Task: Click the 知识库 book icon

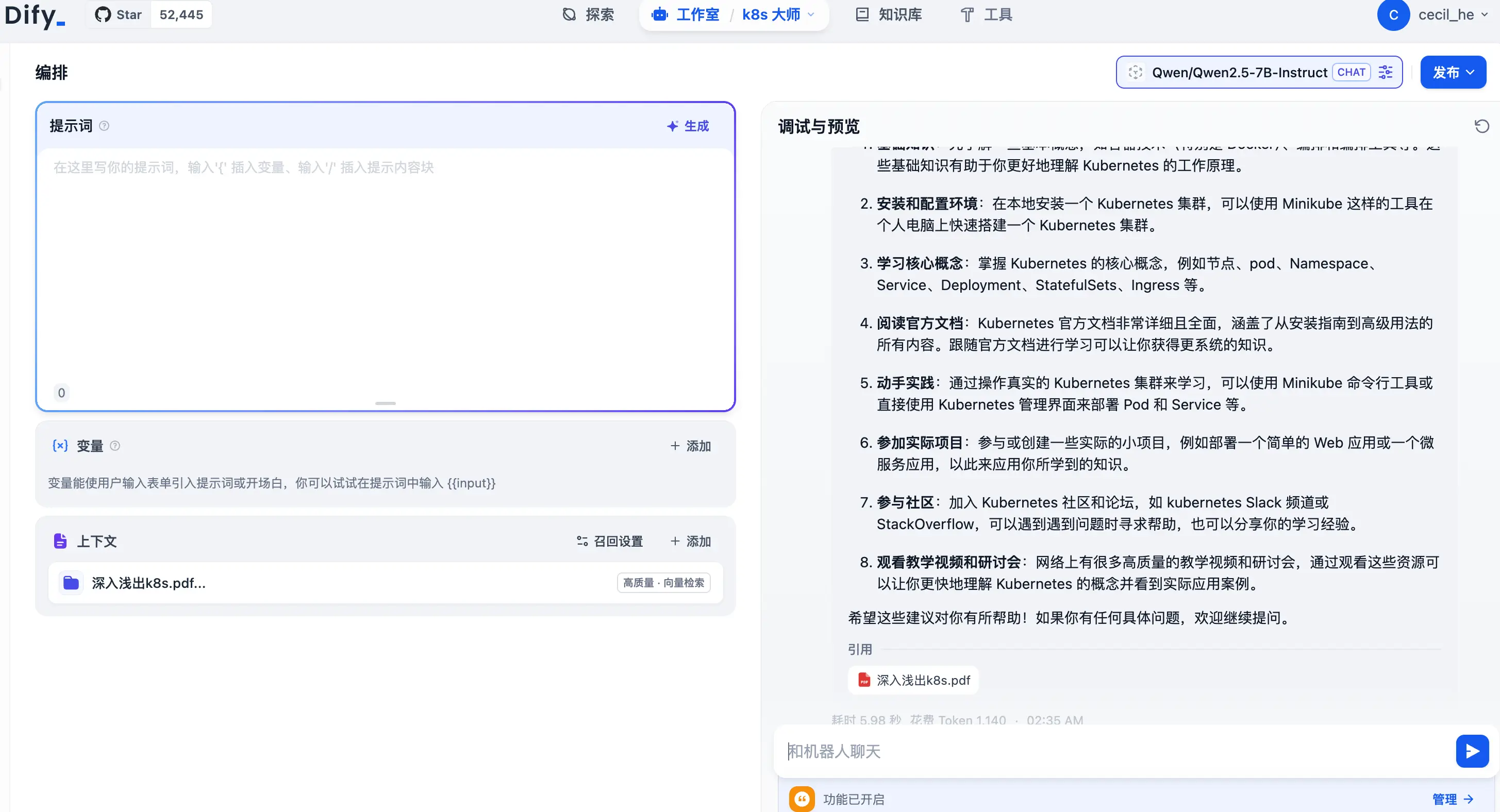Action: 862,14
